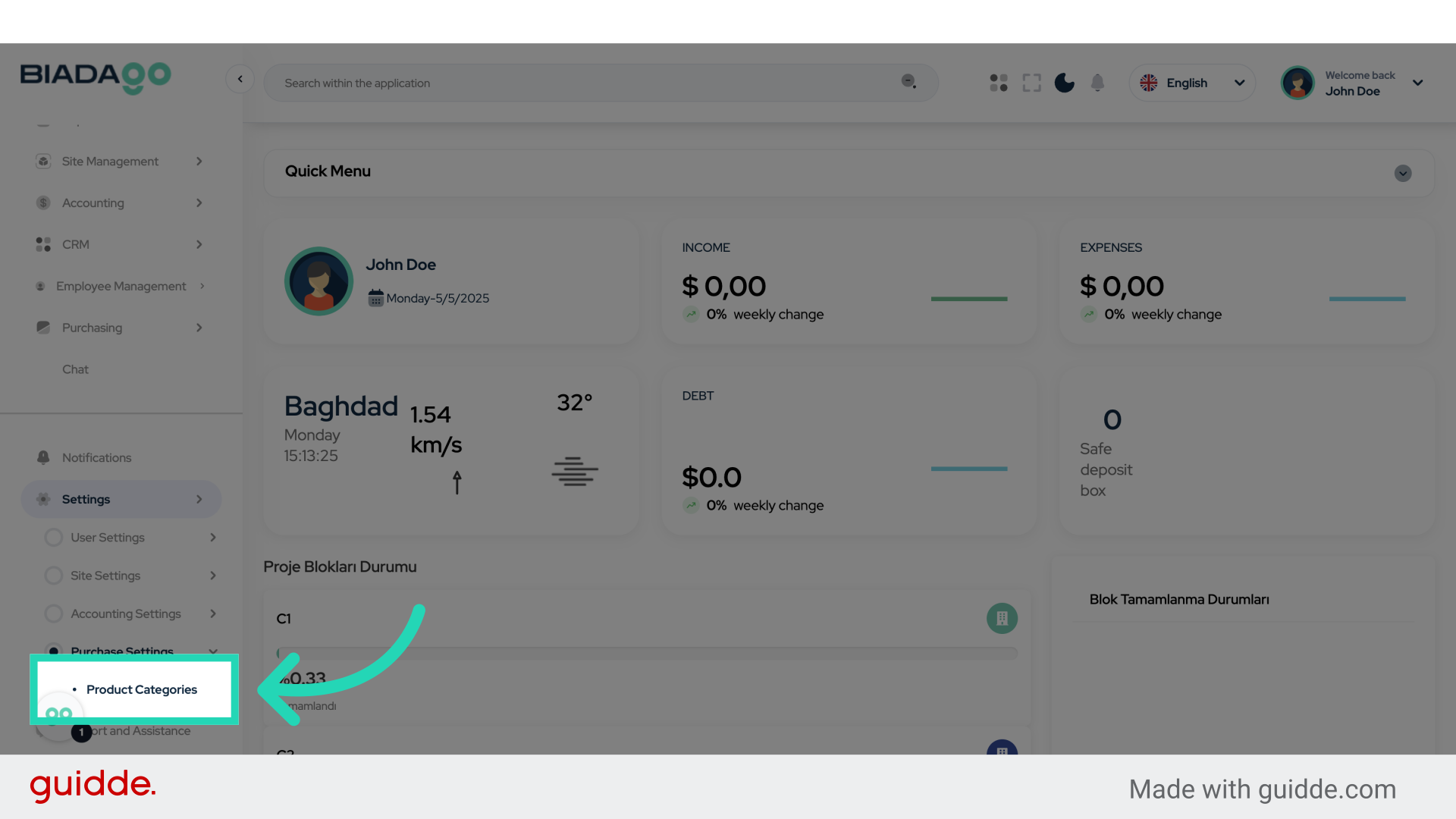Select the Site Settings radio circle
1456x819 pixels.
(x=54, y=576)
